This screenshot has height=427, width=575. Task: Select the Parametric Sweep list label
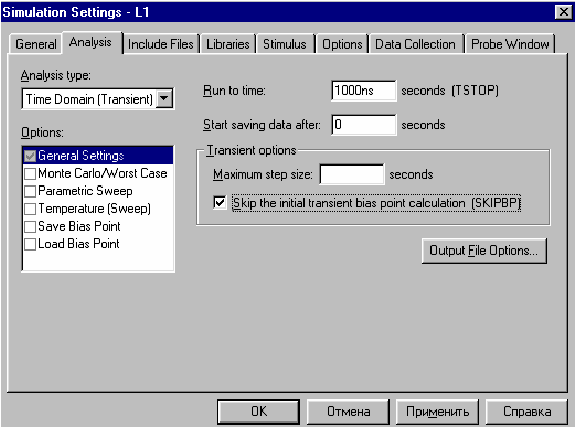click(x=85, y=191)
